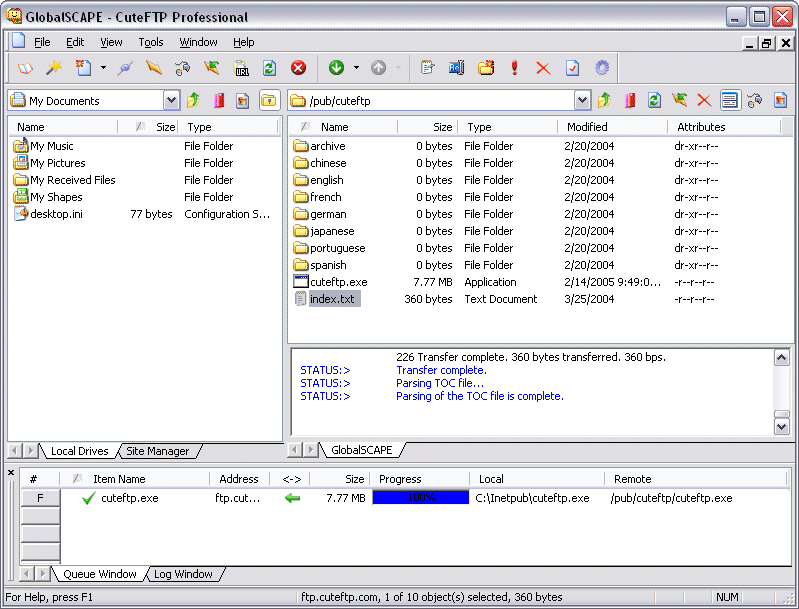This screenshot has height=609, width=799.
Task: Open the New document dropdown arrow
Action: (x=103, y=68)
